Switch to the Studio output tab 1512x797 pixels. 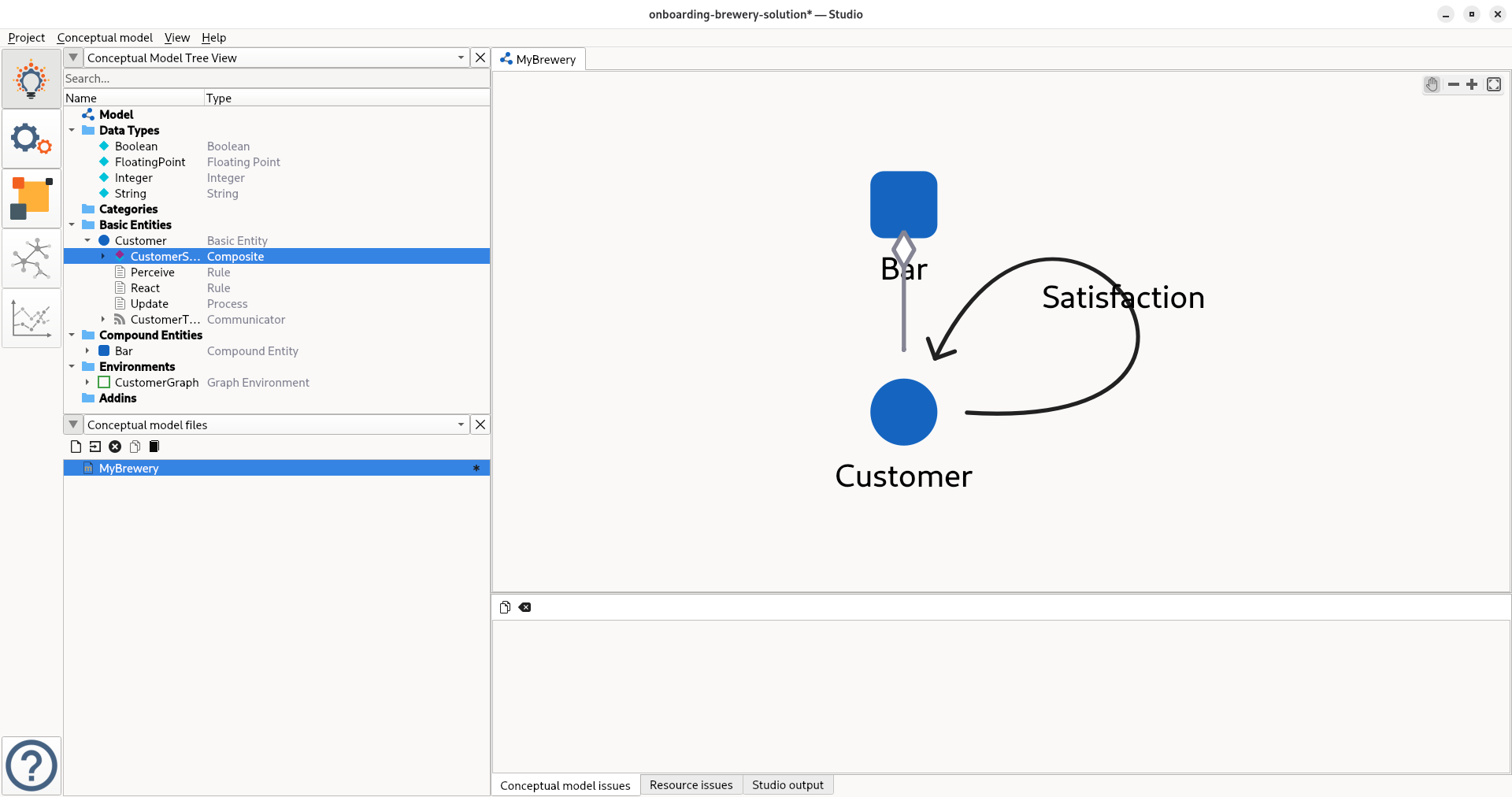pyautogui.click(x=787, y=785)
